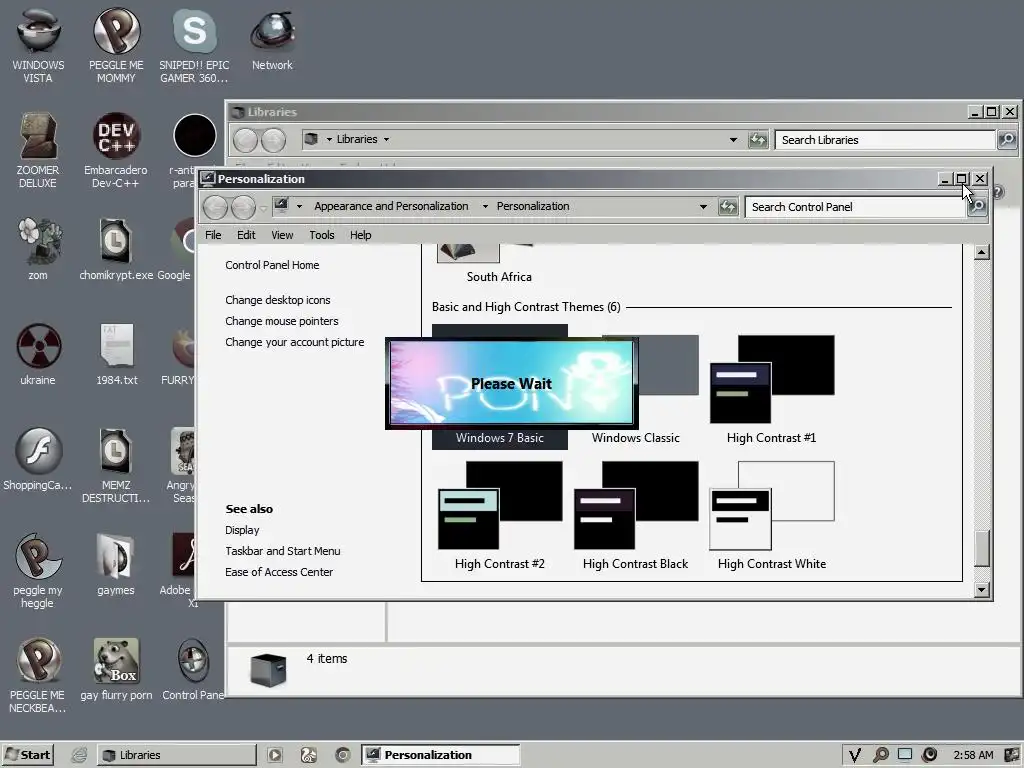1024x768 pixels.
Task: Expand the Personalization address history dropdown
Action: [703, 207]
